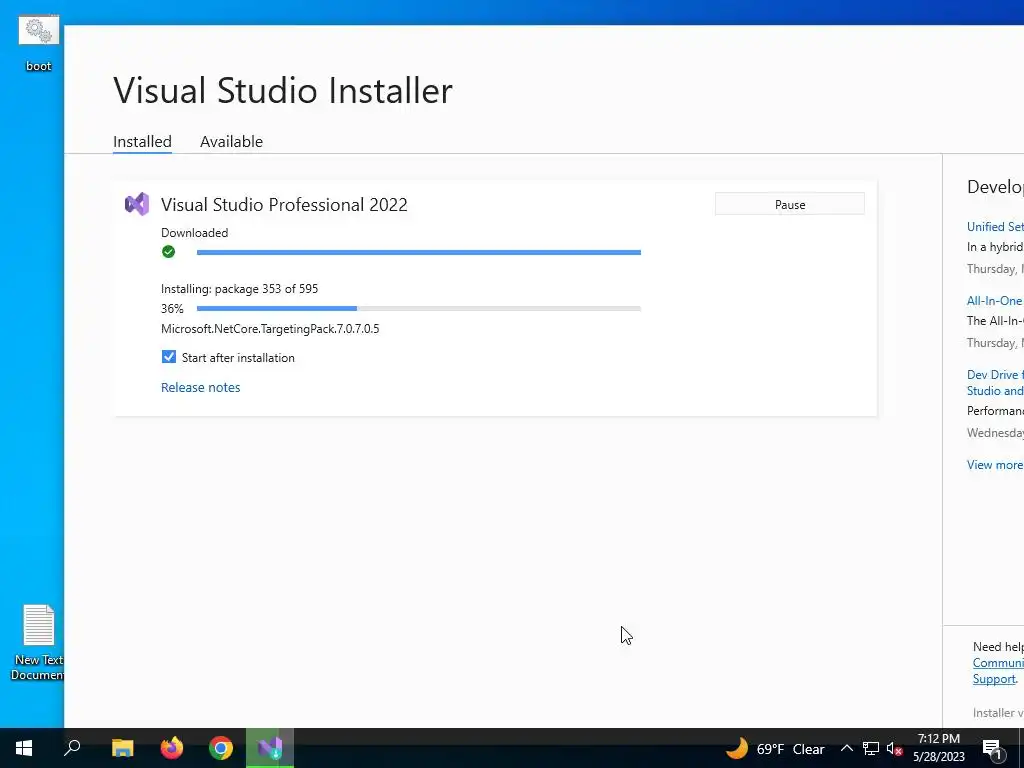This screenshot has height=768, width=1024.
Task: Click the 36% progress label
Action: tap(172, 308)
